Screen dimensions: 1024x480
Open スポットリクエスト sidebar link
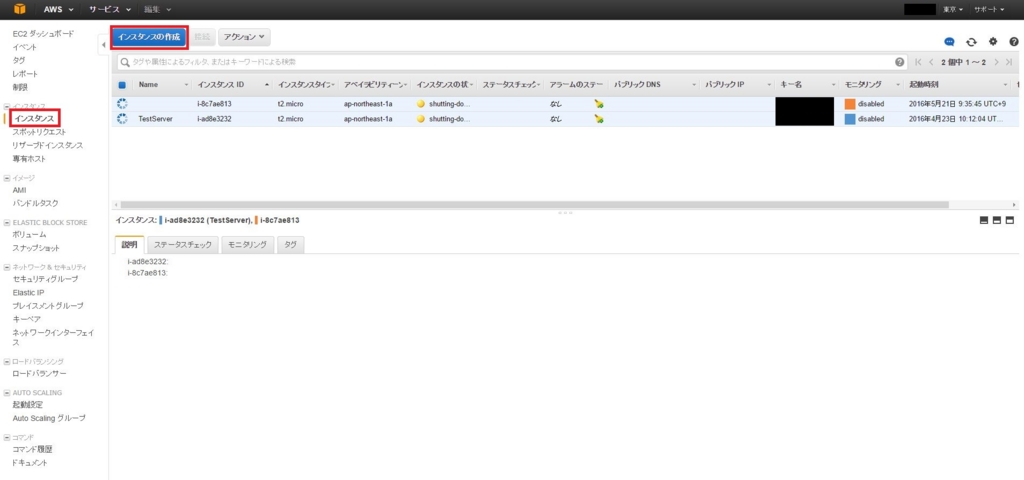point(39,132)
